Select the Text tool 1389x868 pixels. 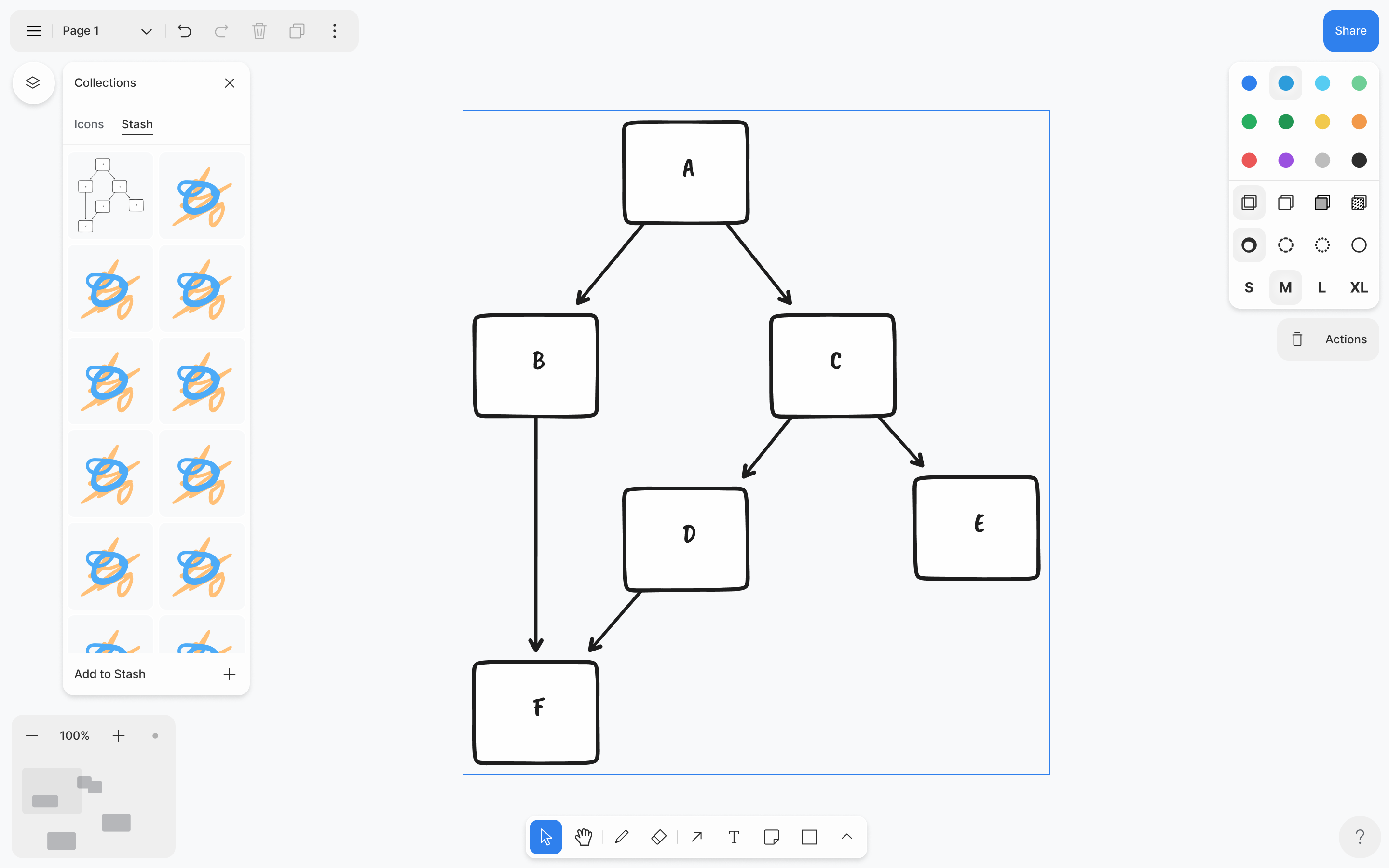point(734,837)
